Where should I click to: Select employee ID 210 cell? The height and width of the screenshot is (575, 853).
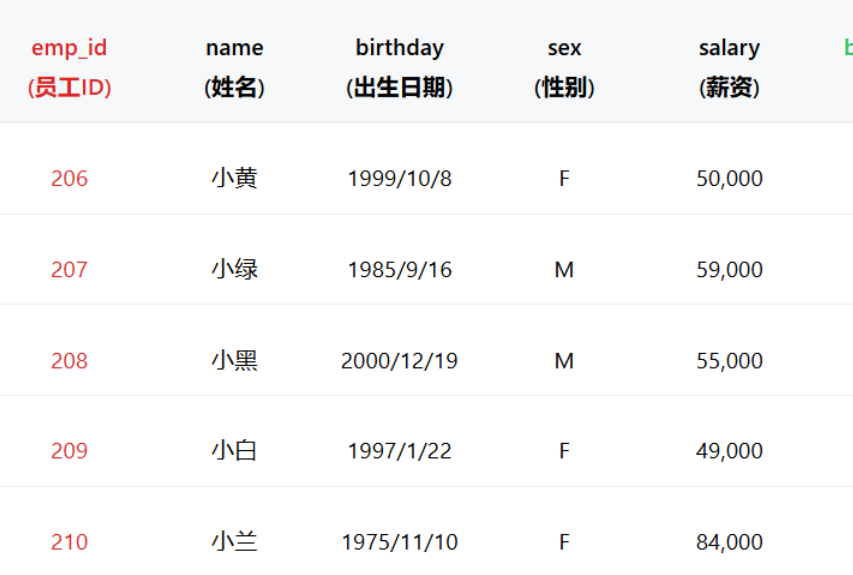[x=69, y=542]
